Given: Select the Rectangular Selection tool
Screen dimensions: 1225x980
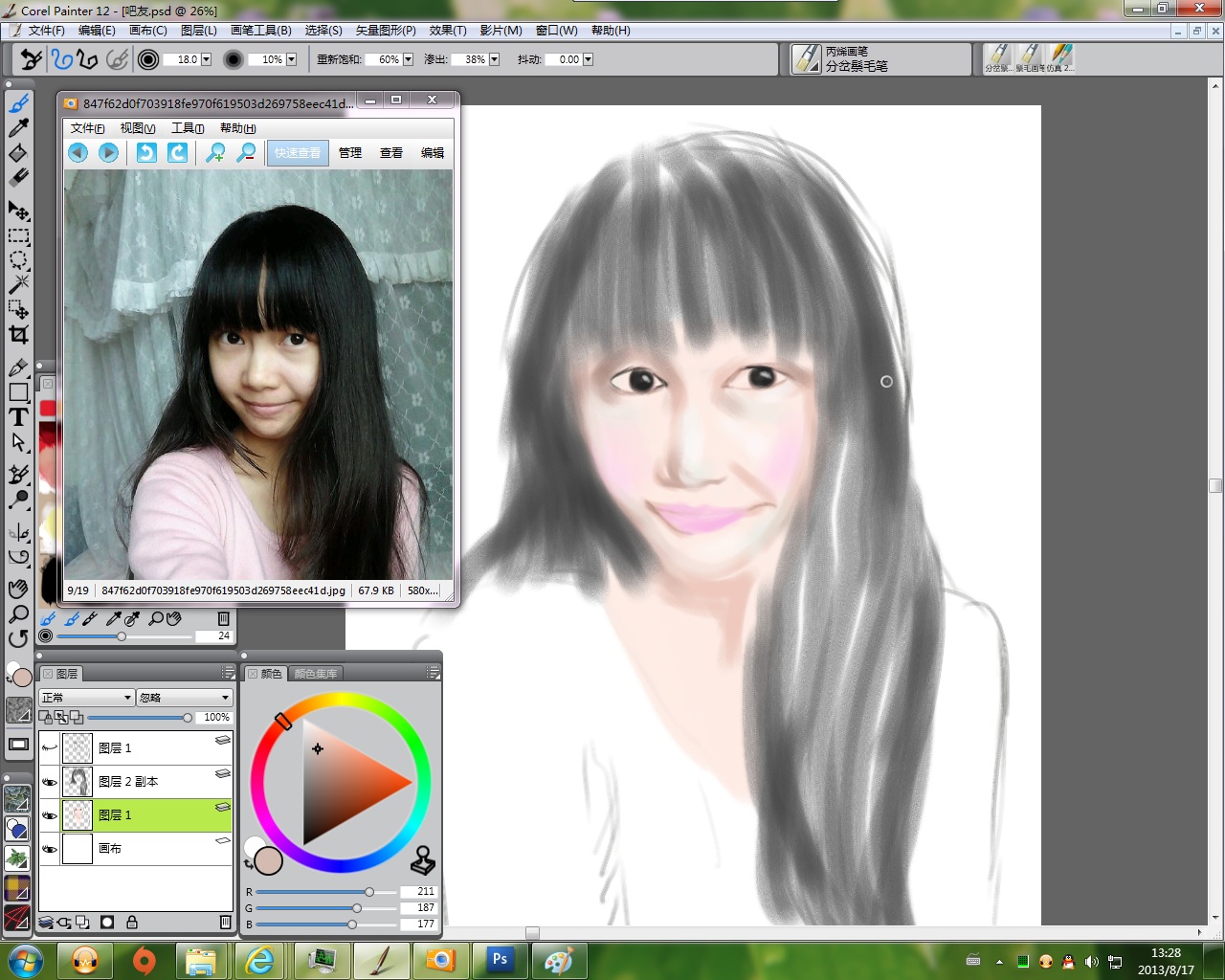Looking at the screenshot, I should click(18, 235).
